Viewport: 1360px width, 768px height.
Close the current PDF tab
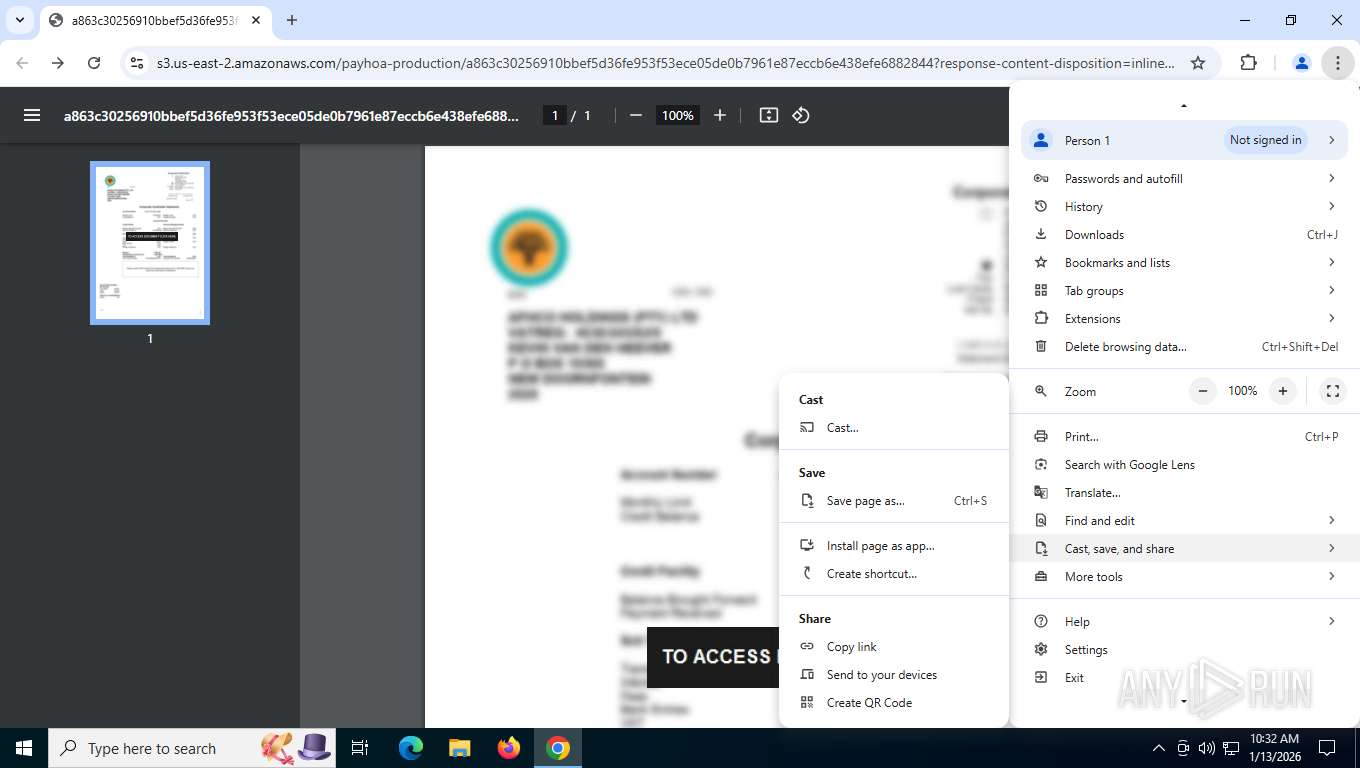[256, 20]
